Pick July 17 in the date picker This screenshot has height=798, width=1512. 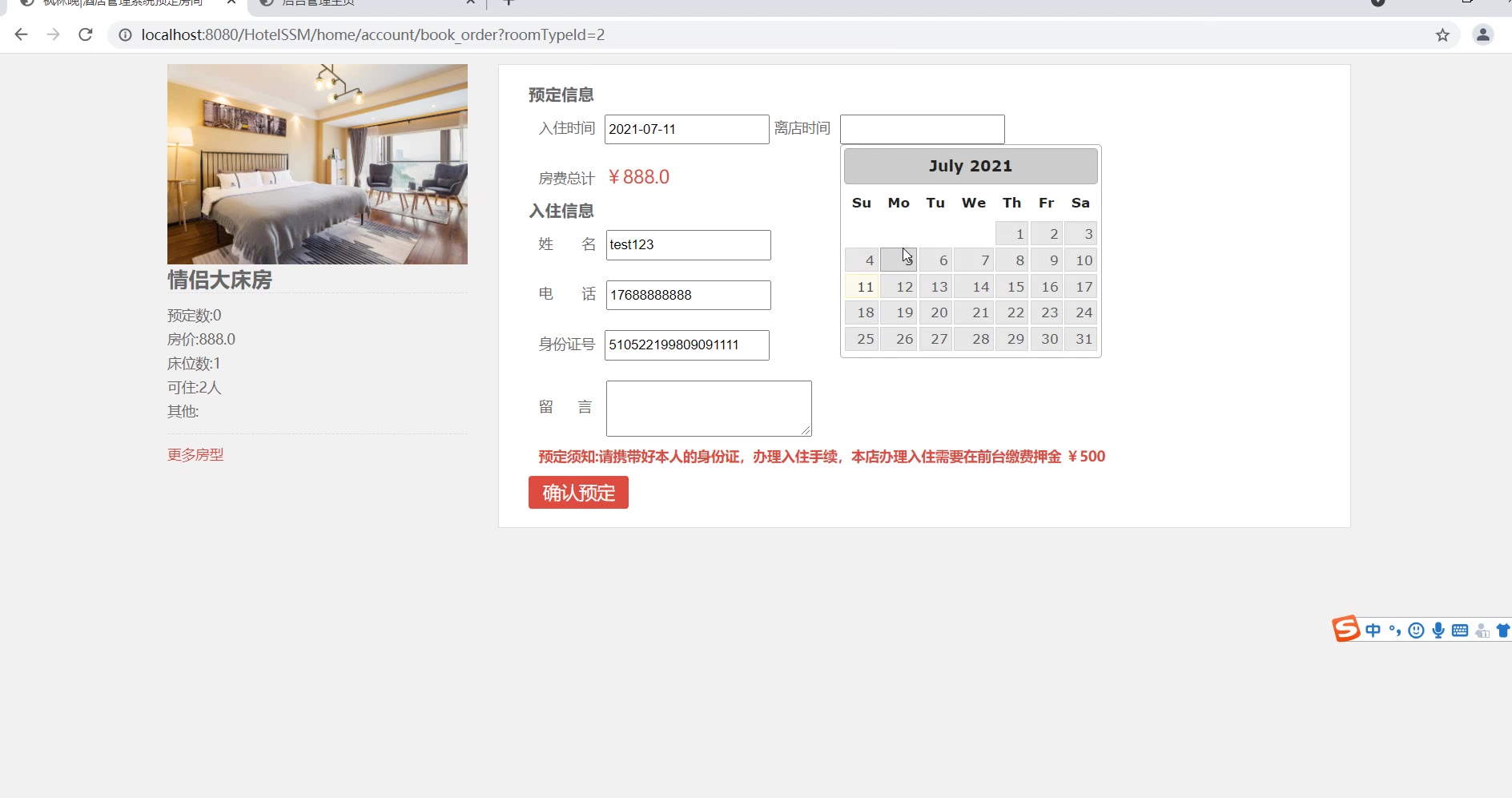(x=1080, y=286)
